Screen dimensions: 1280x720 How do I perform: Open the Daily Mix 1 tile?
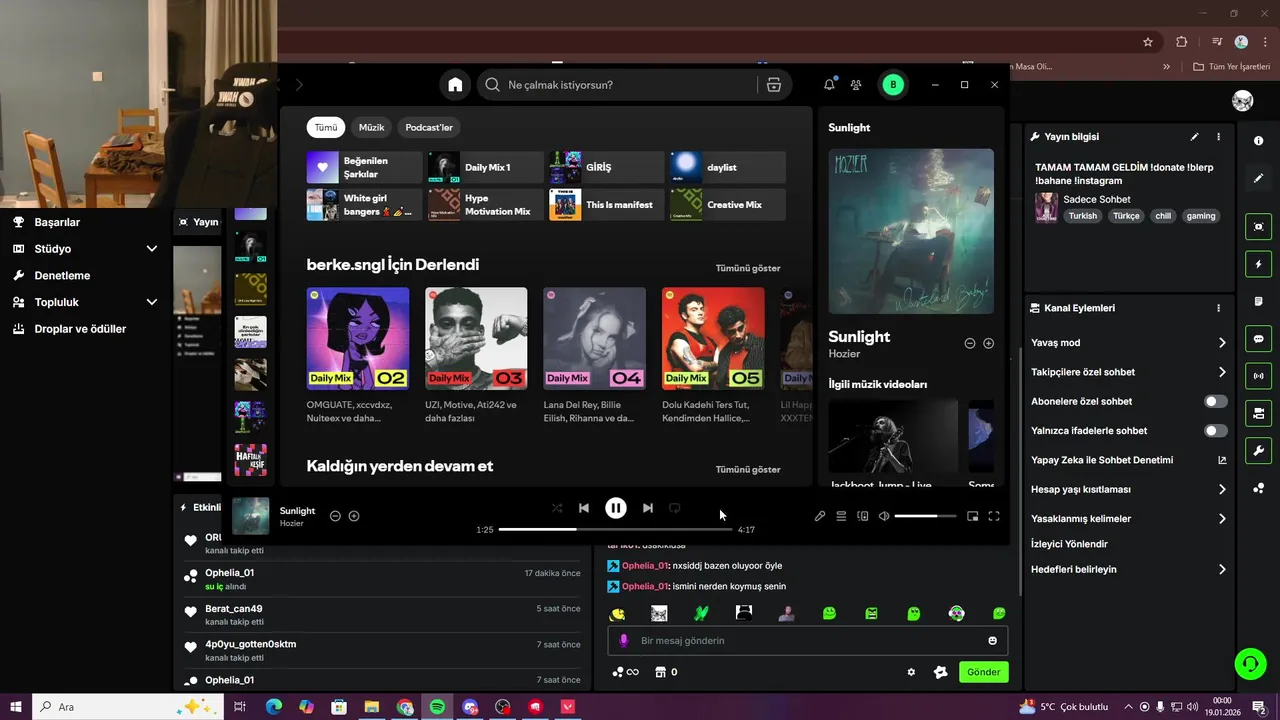pyautogui.click(x=486, y=167)
